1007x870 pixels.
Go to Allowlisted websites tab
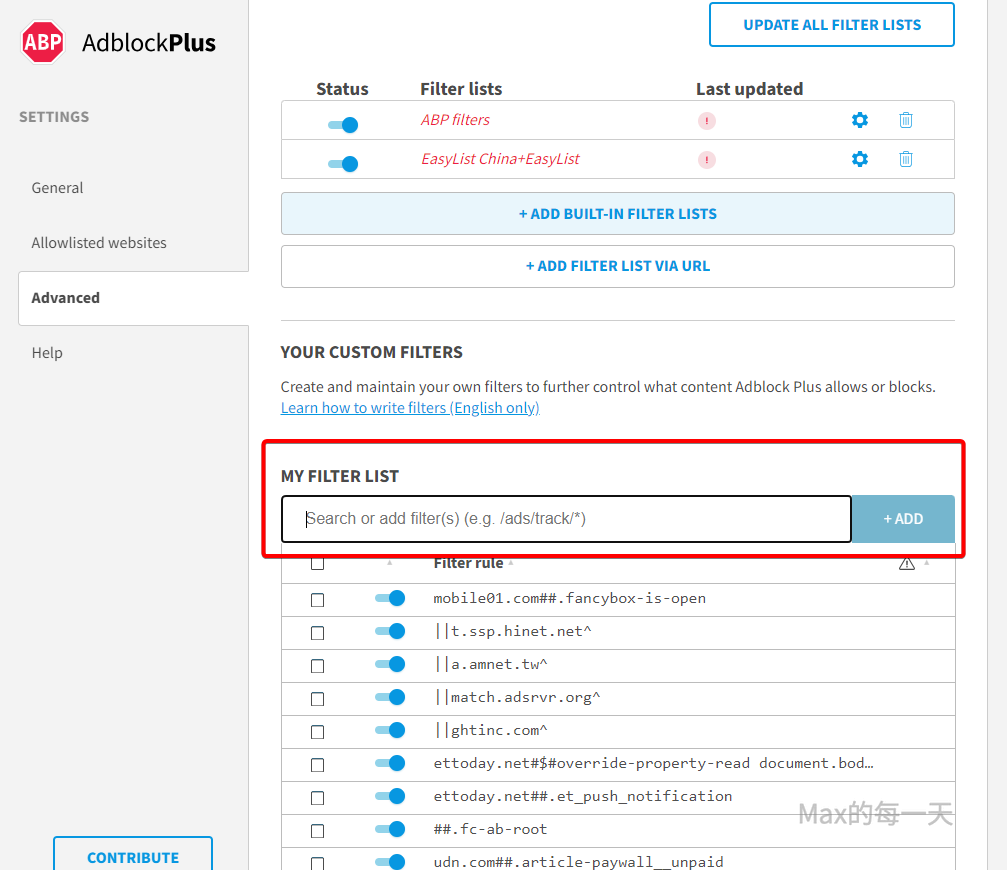99,243
